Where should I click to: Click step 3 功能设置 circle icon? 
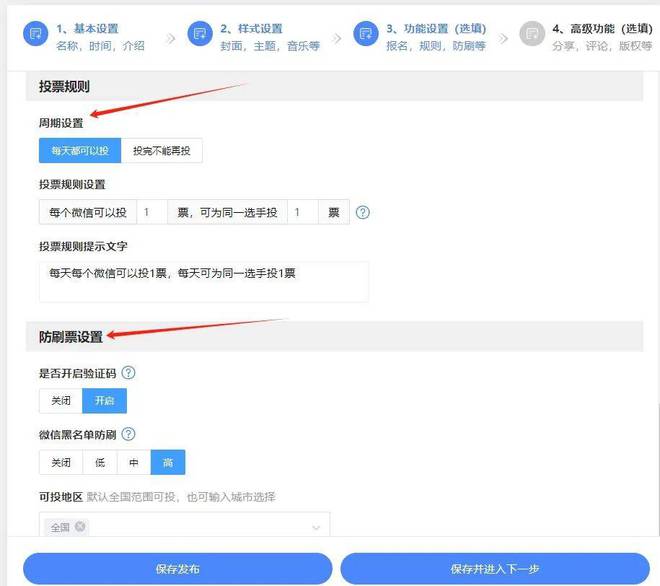366,34
